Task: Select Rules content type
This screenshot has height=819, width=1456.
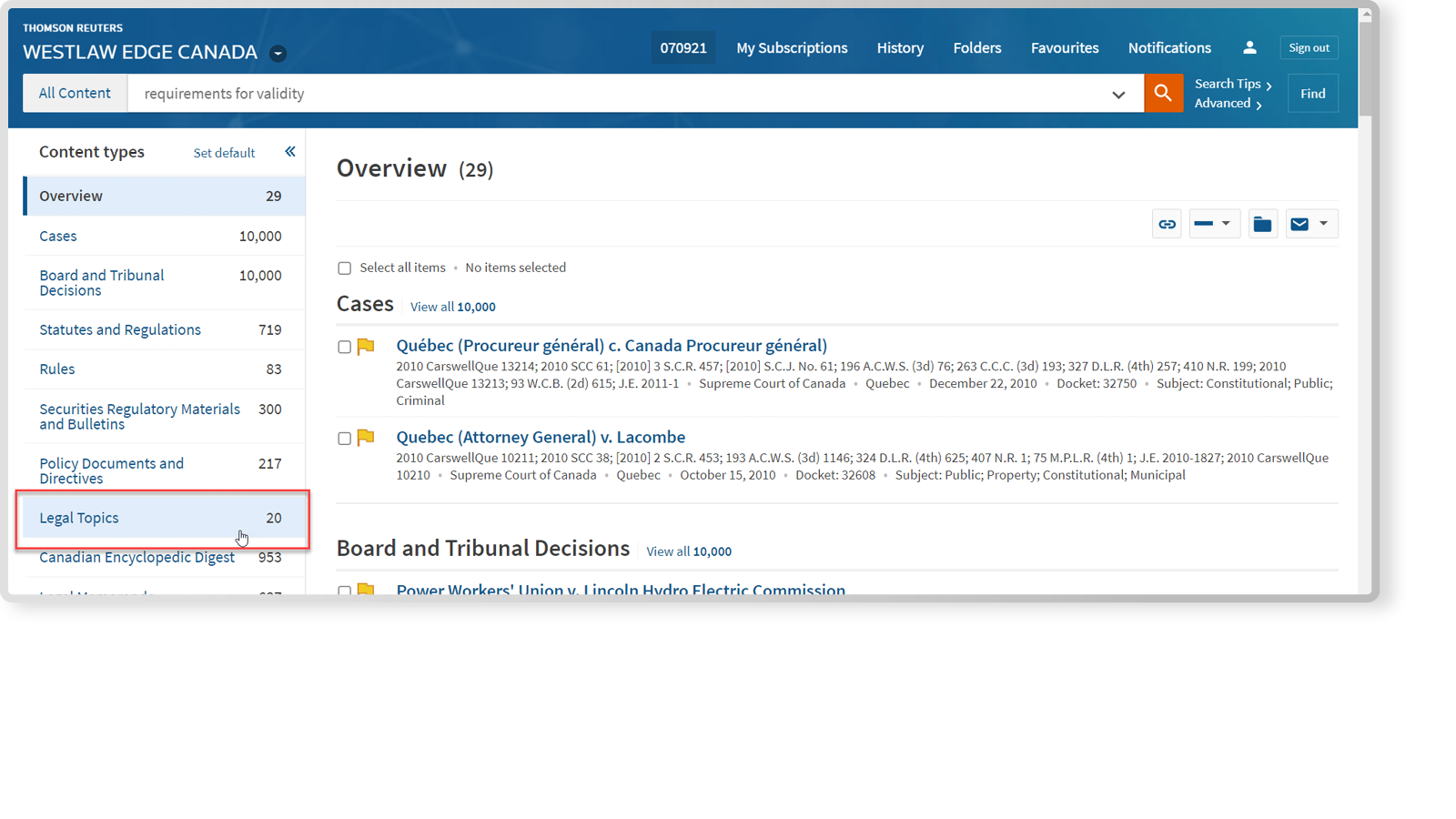Action: click(164, 369)
